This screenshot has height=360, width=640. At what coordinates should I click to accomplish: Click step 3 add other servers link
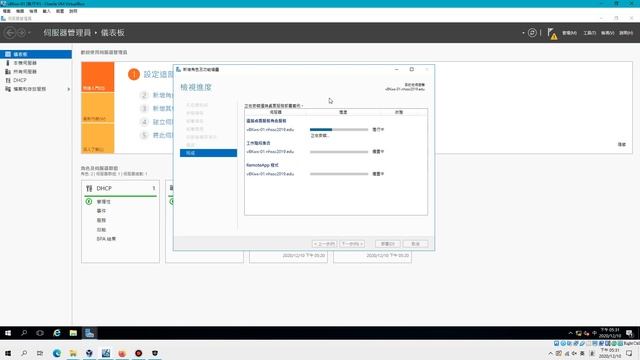(163, 109)
